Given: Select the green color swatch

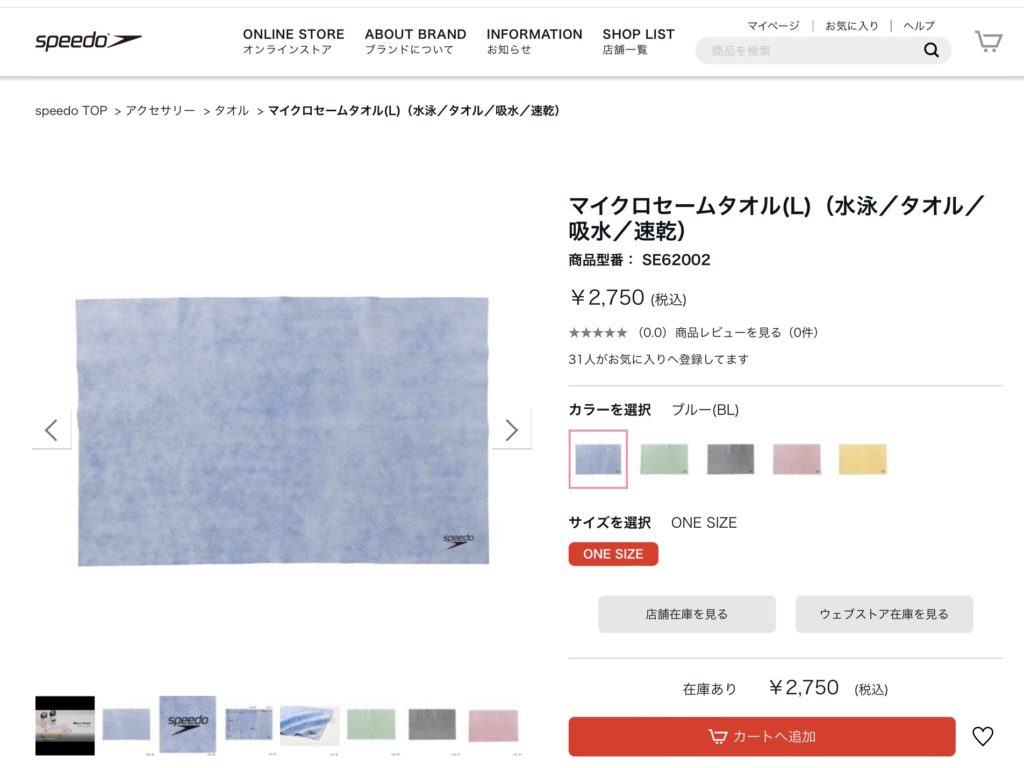Looking at the screenshot, I should click(x=664, y=459).
